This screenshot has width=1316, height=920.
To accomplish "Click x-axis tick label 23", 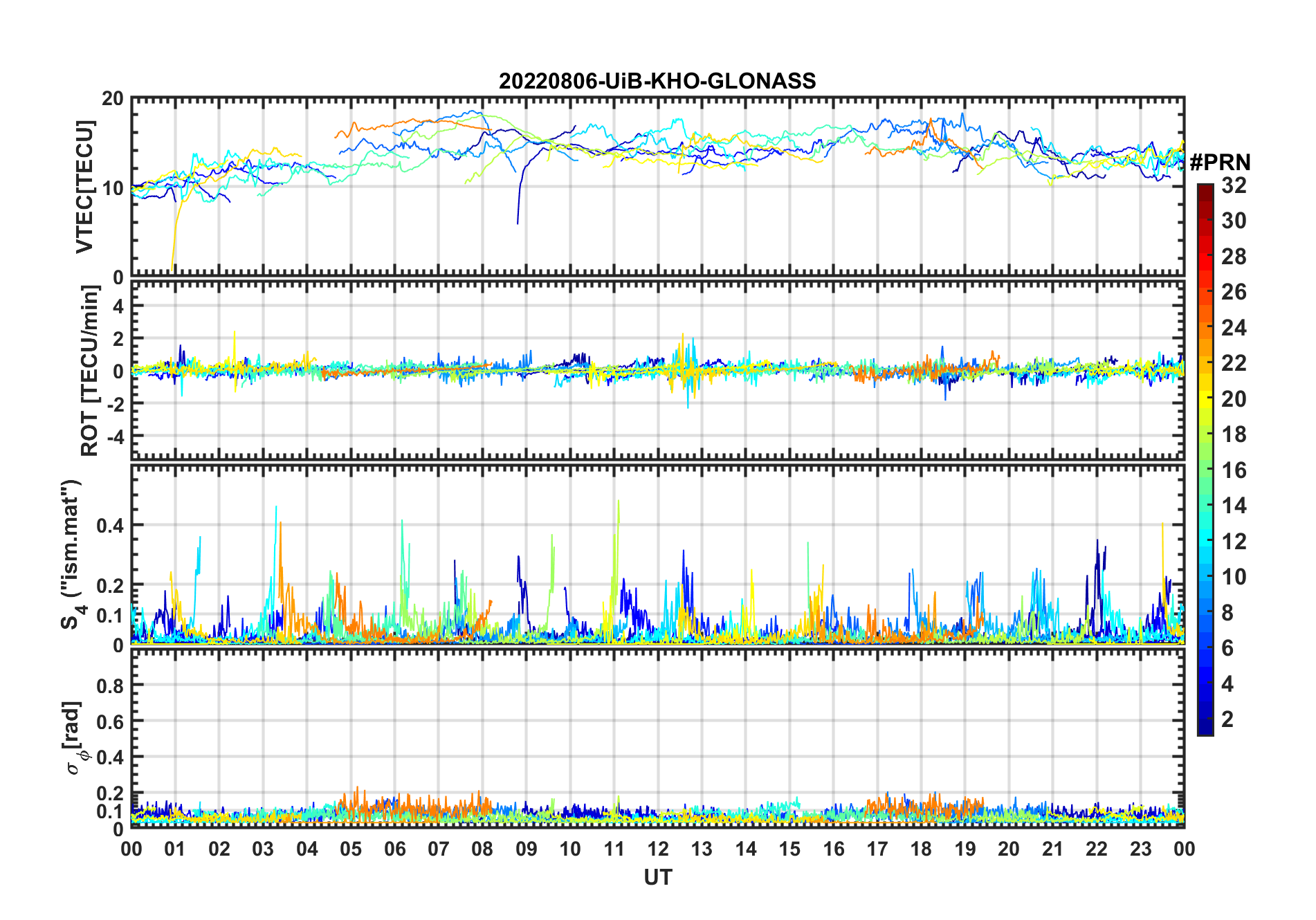I will coord(1140,849).
